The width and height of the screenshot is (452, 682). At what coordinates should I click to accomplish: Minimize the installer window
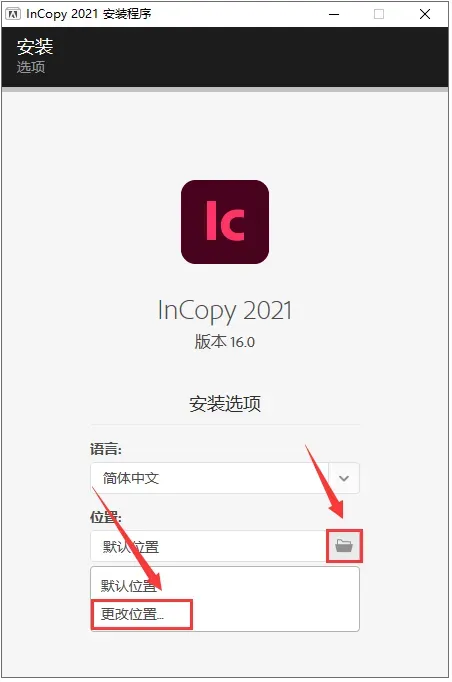(334, 14)
